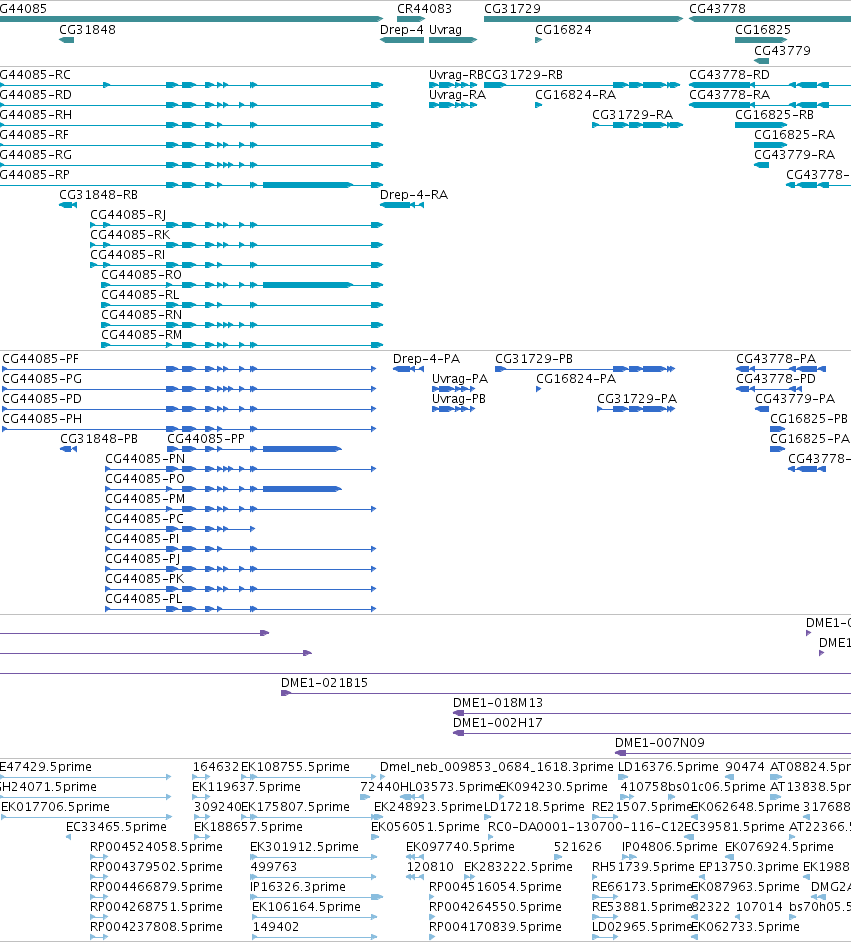Viewport: 851px width, 942px height.
Task: Click the CG43779 gene label
Action: 782,50
